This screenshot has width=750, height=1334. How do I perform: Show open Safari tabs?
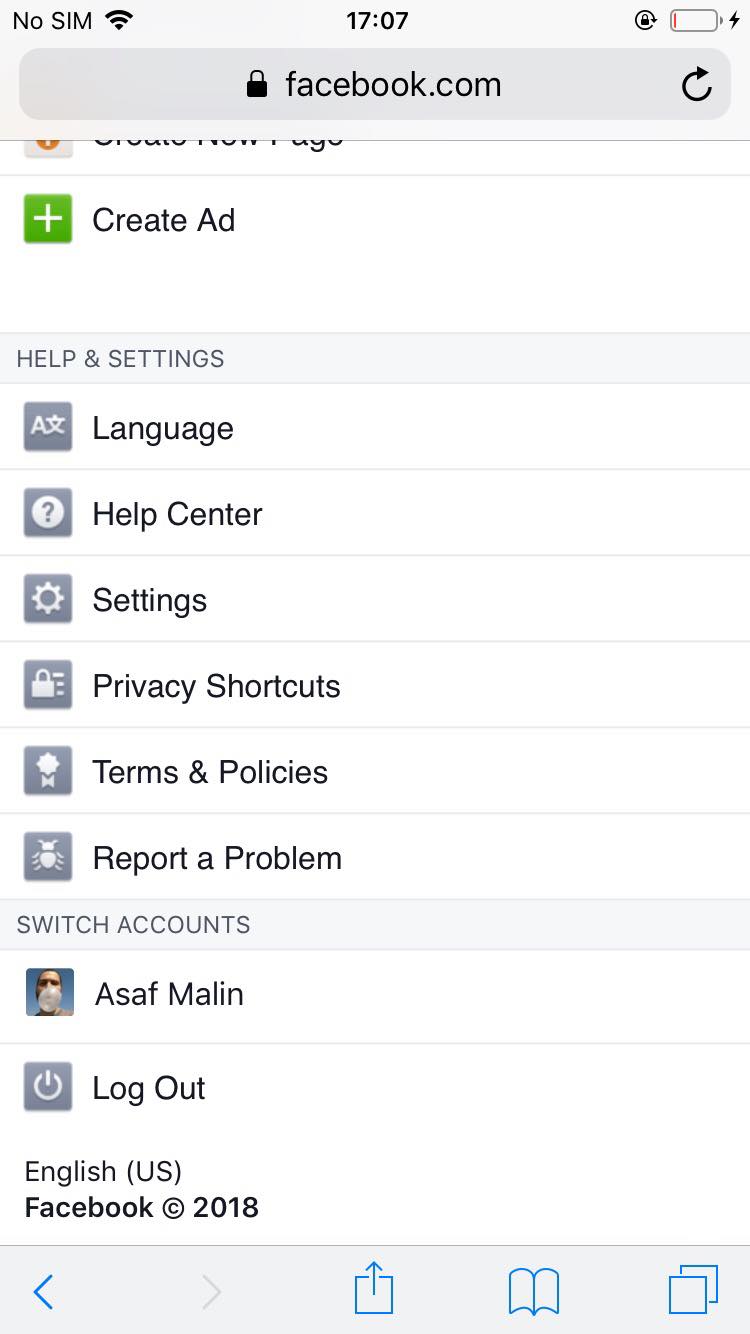692,1290
